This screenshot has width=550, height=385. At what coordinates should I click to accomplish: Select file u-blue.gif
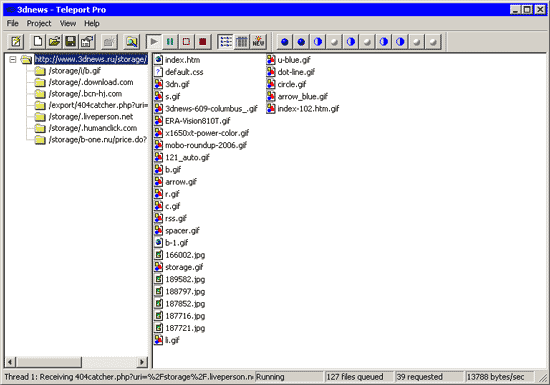[294, 60]
